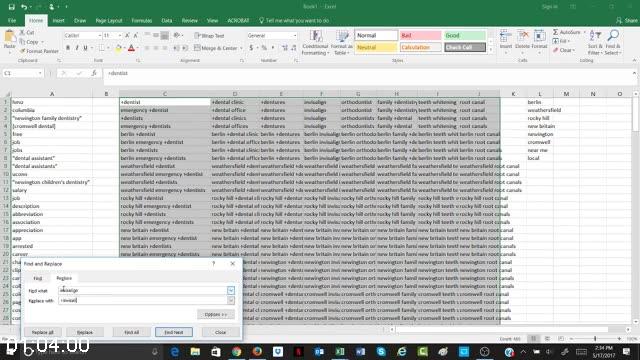Switch to the Data tab
Screen dimensions: 640x360
[x=167, y=20]
